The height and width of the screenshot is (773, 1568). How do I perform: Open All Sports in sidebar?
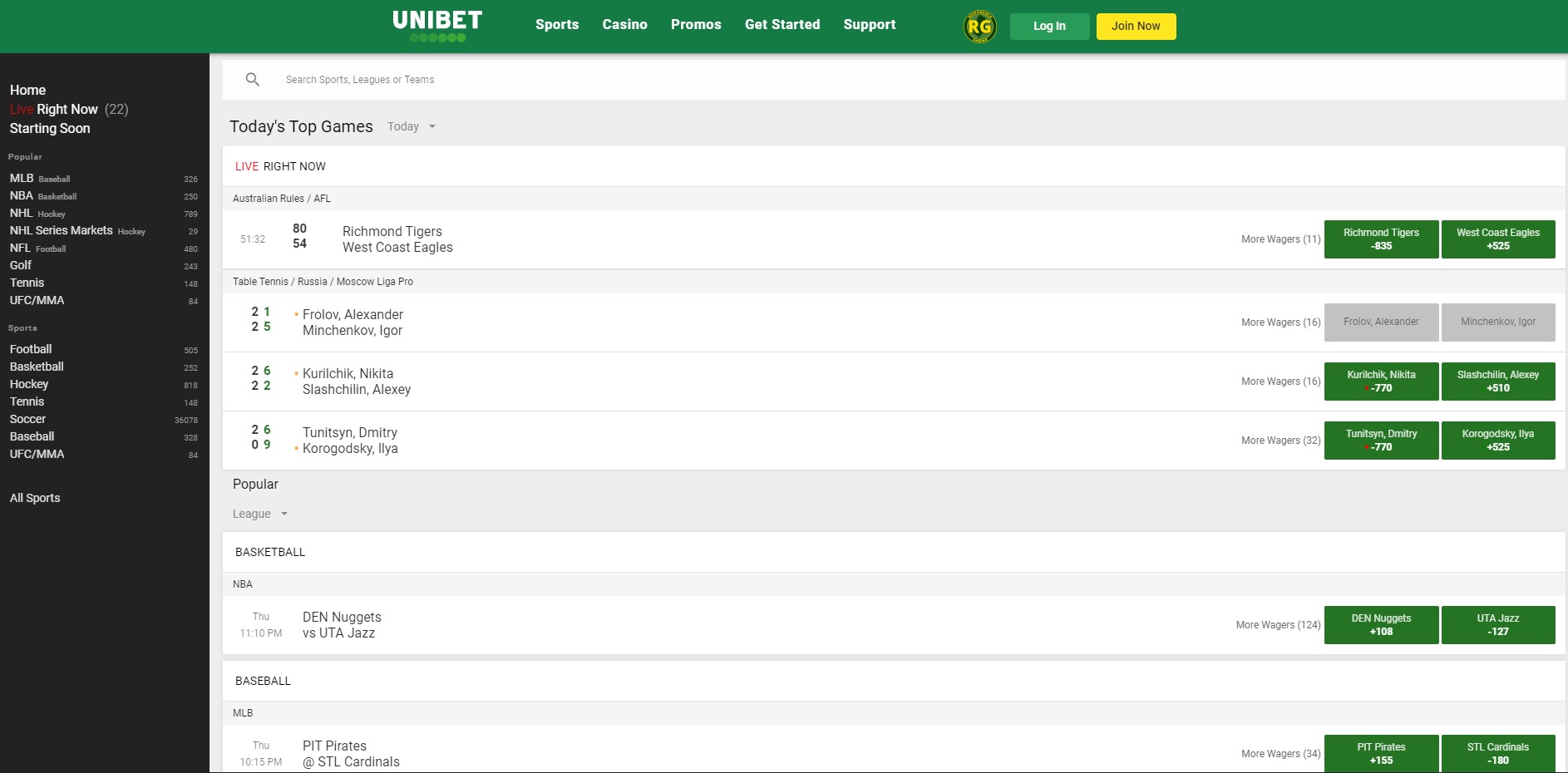[x=35, y=498]
